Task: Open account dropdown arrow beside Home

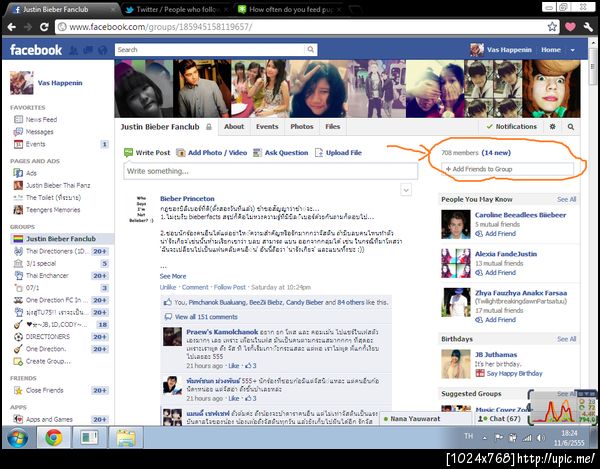Action: click(573, 50)
